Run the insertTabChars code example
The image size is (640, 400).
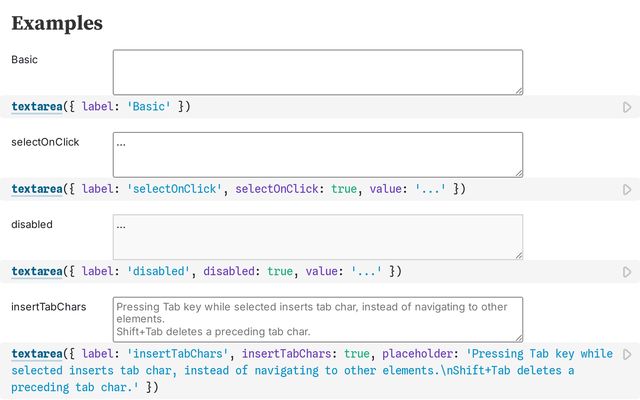point(627,354)
